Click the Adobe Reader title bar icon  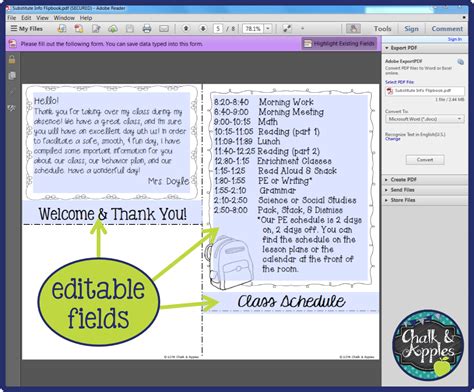8,8
